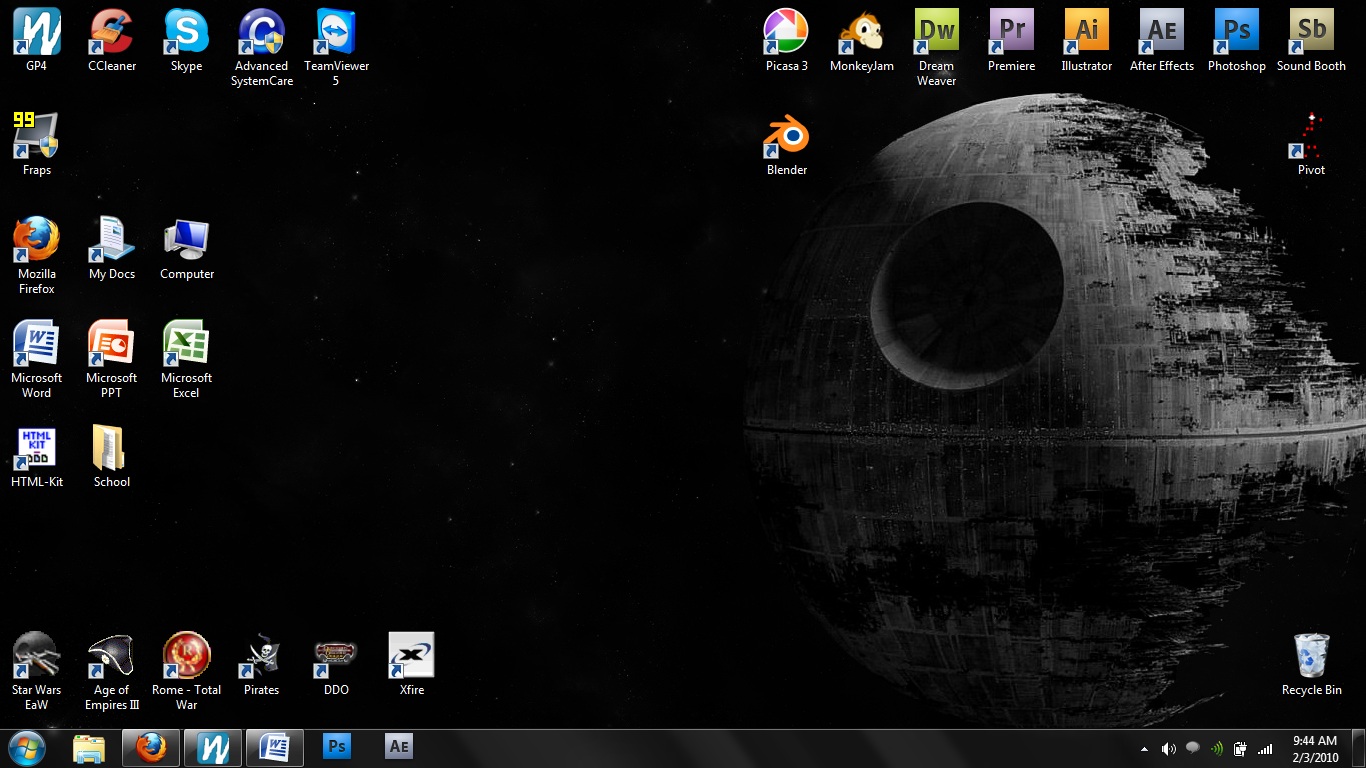The image size is (1366, 768).
Task: Open the Windows Start menu
Action: click(x=27, y=748)
